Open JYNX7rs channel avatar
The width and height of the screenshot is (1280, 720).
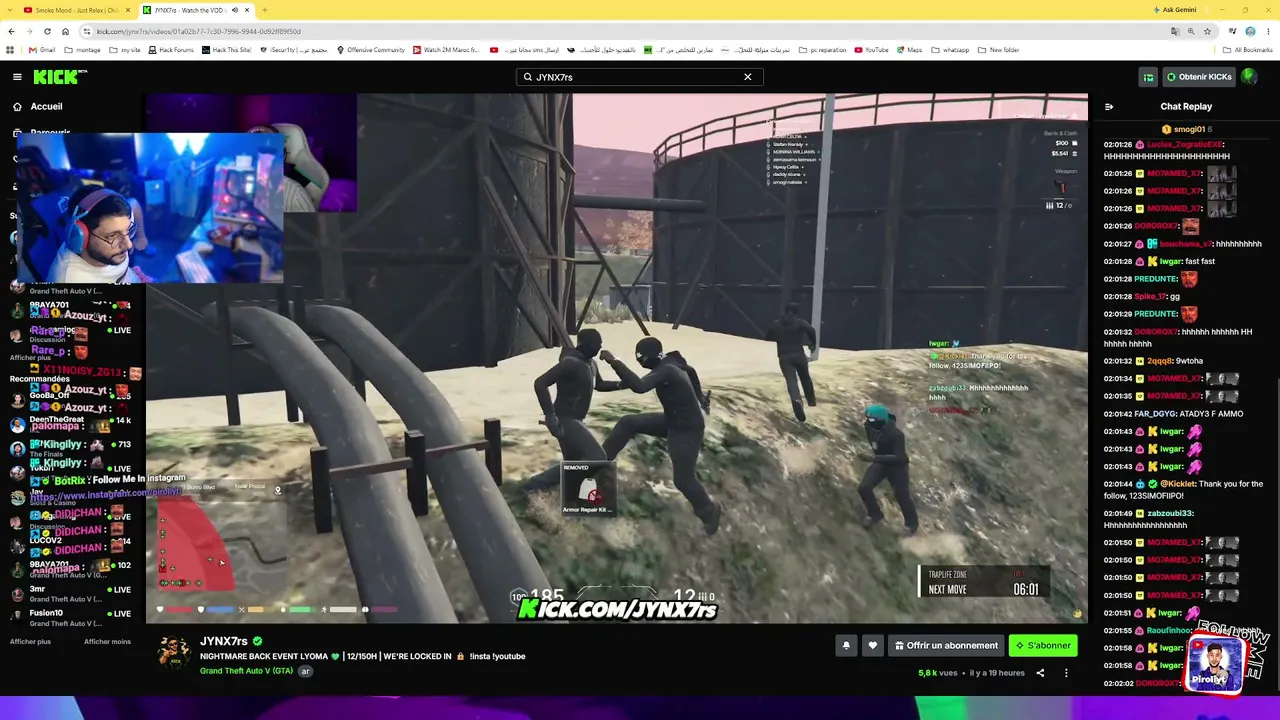(174, 653)
